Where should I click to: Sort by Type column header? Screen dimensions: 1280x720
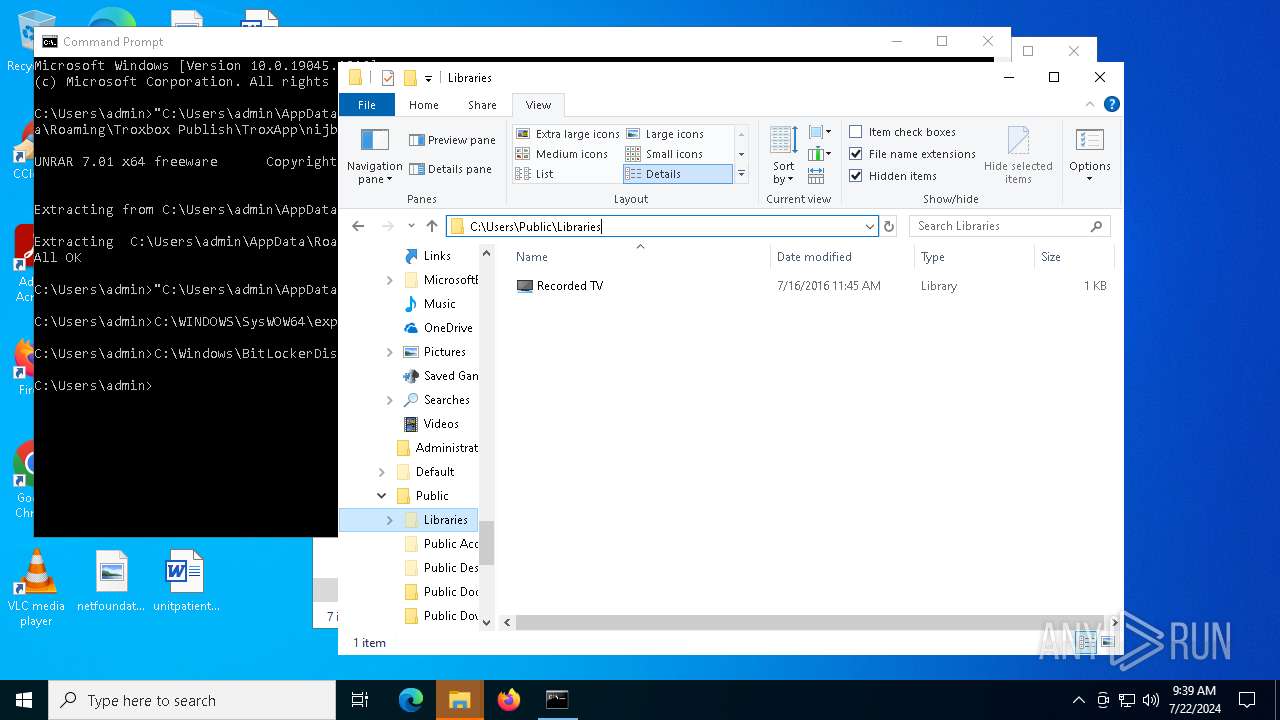click(x=974, y=257)
